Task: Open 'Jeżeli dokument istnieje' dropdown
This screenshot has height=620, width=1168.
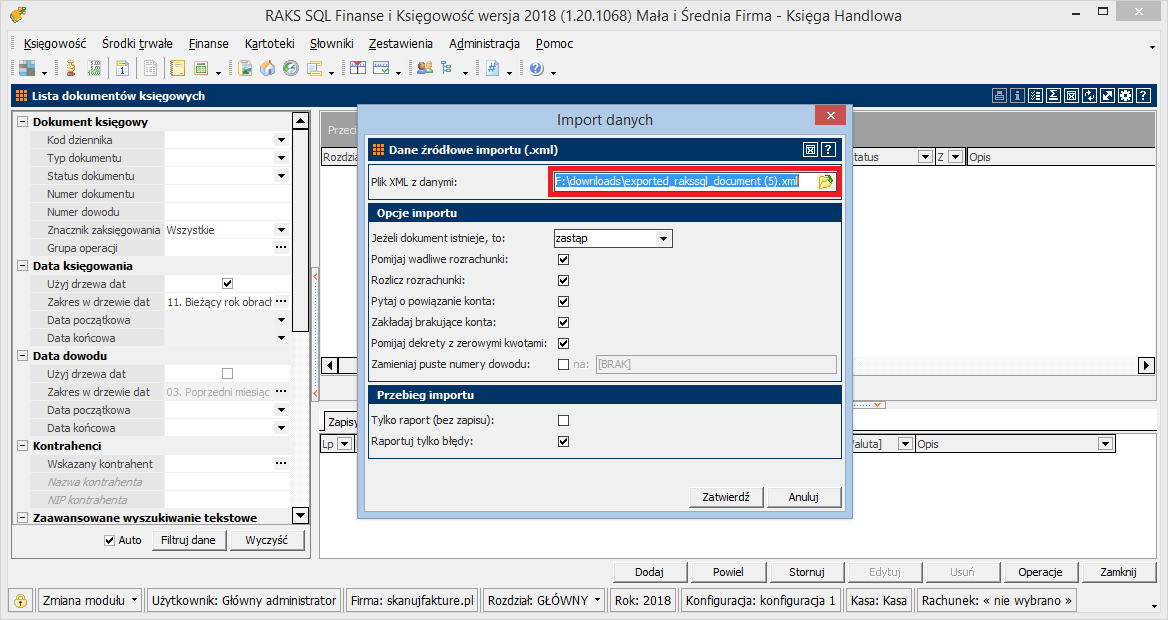Action: coord(662,238)
